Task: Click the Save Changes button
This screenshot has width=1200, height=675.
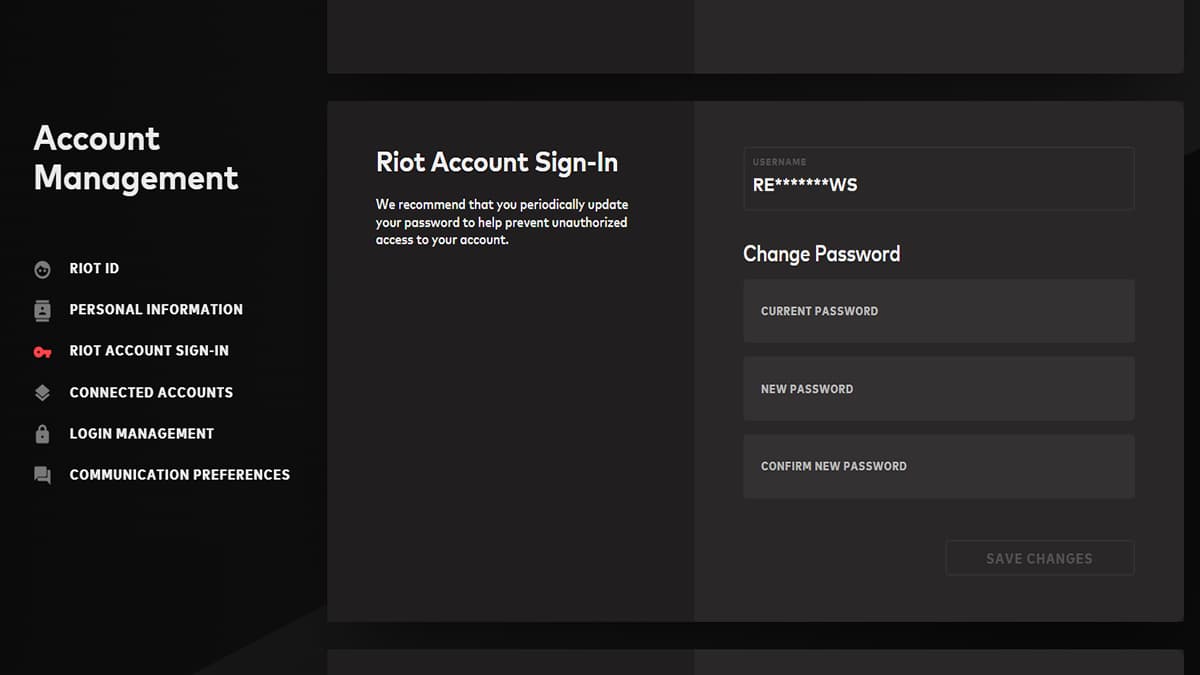Action: point(1040,558)
